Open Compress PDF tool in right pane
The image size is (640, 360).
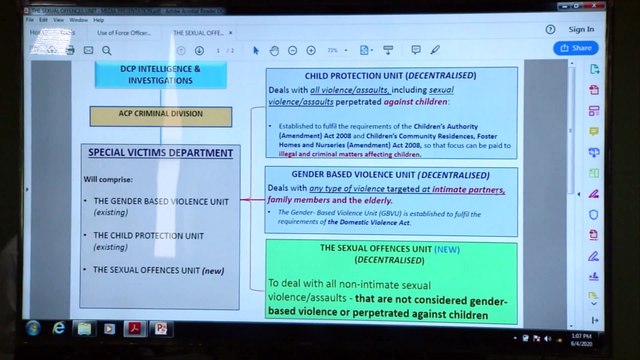point(594,235)
